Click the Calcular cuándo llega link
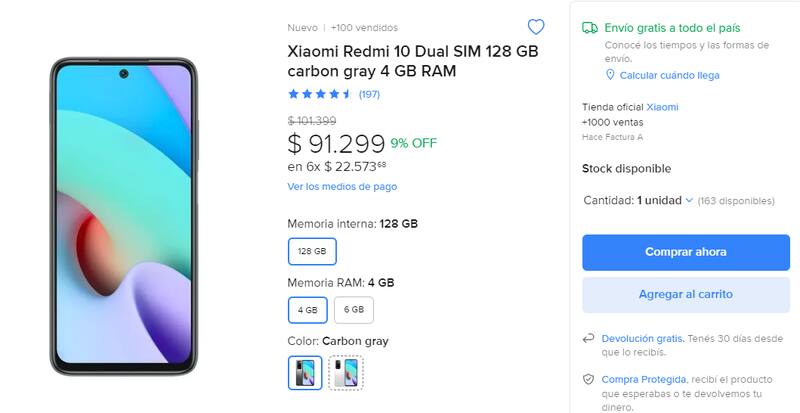Viewport: 800px width, 413px height. point(669,75)
